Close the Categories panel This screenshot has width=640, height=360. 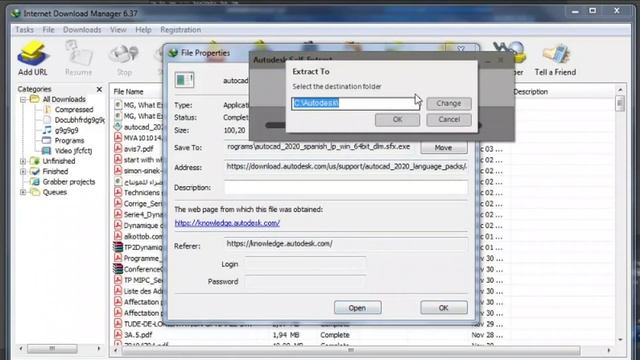pos(99,89)
